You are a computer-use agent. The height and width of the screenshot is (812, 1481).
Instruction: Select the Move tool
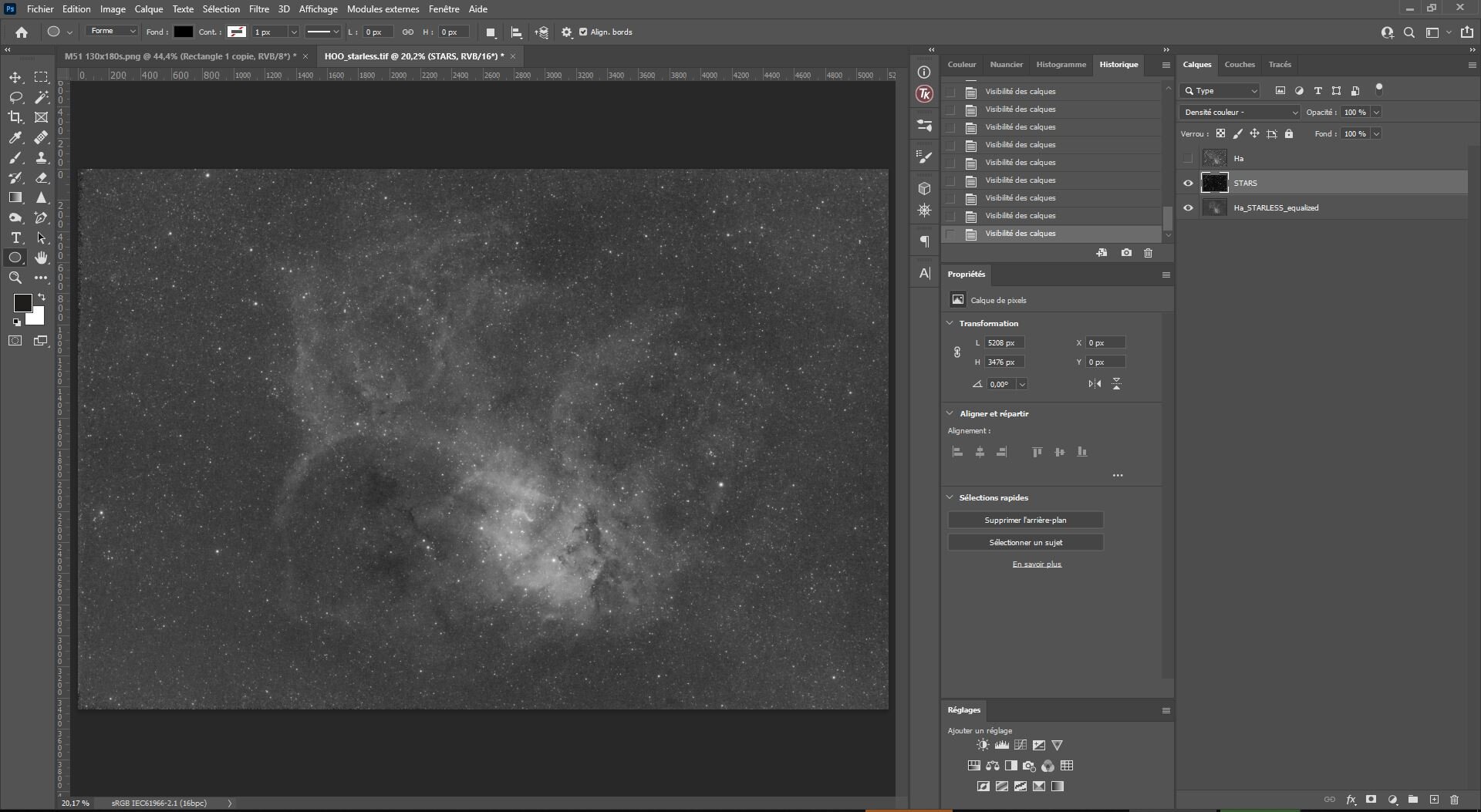click(x=15, y=77)
